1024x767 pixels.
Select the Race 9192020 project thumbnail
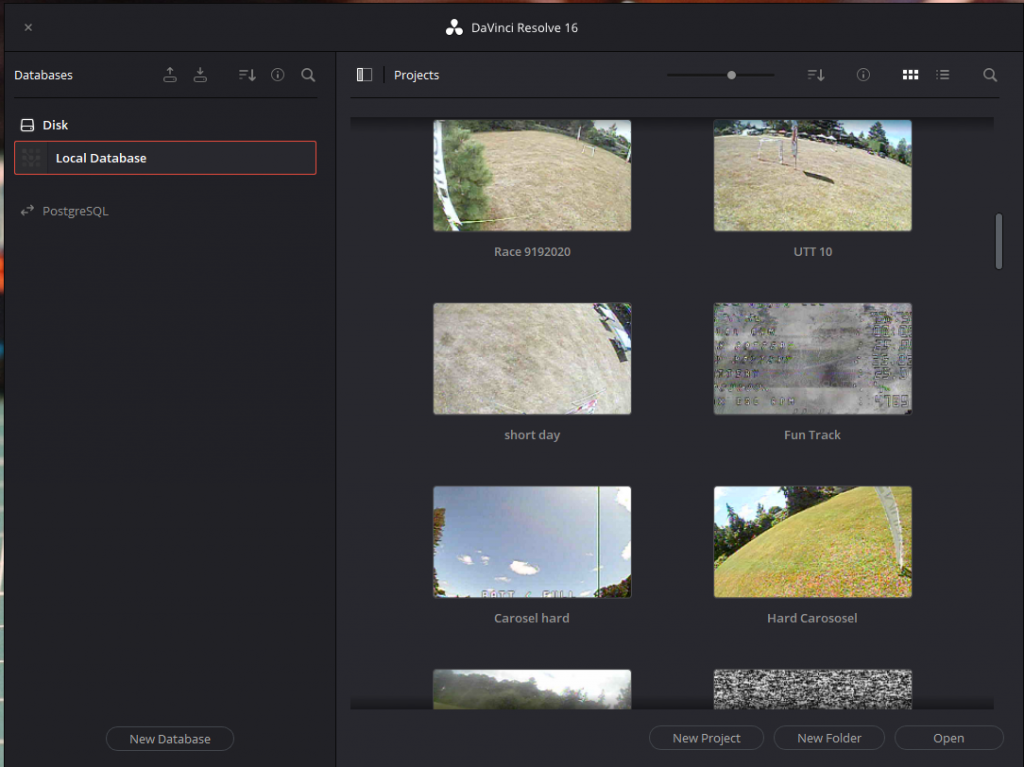[x=532, y=175]
